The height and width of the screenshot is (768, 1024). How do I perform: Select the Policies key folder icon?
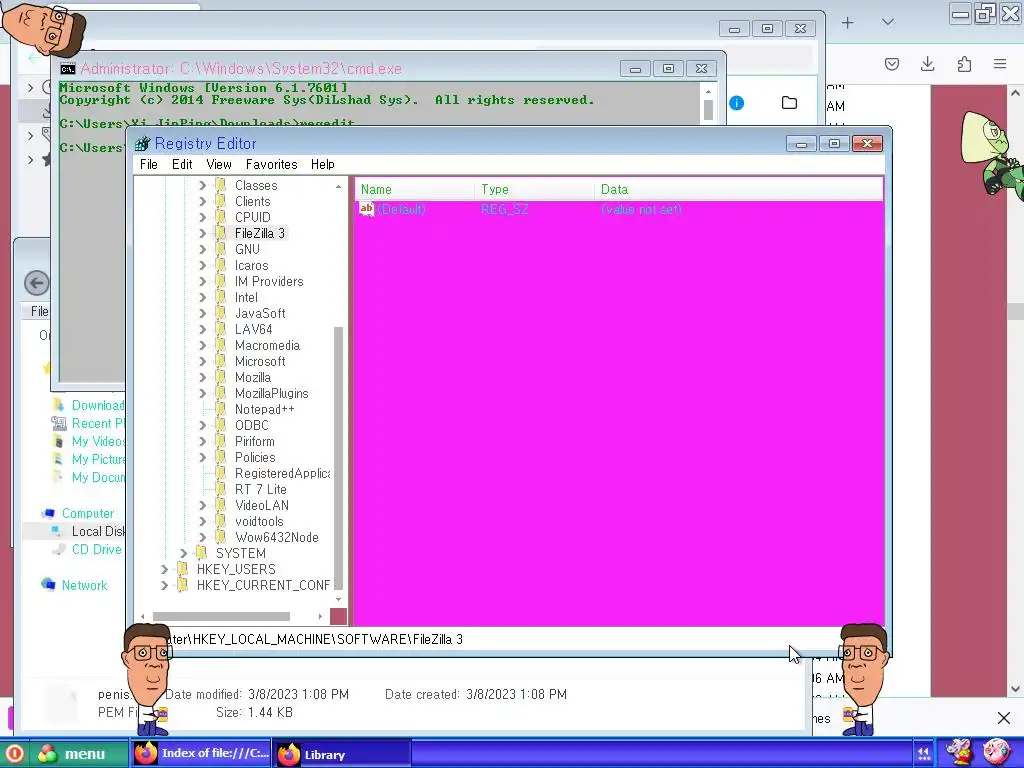(221, 457)
